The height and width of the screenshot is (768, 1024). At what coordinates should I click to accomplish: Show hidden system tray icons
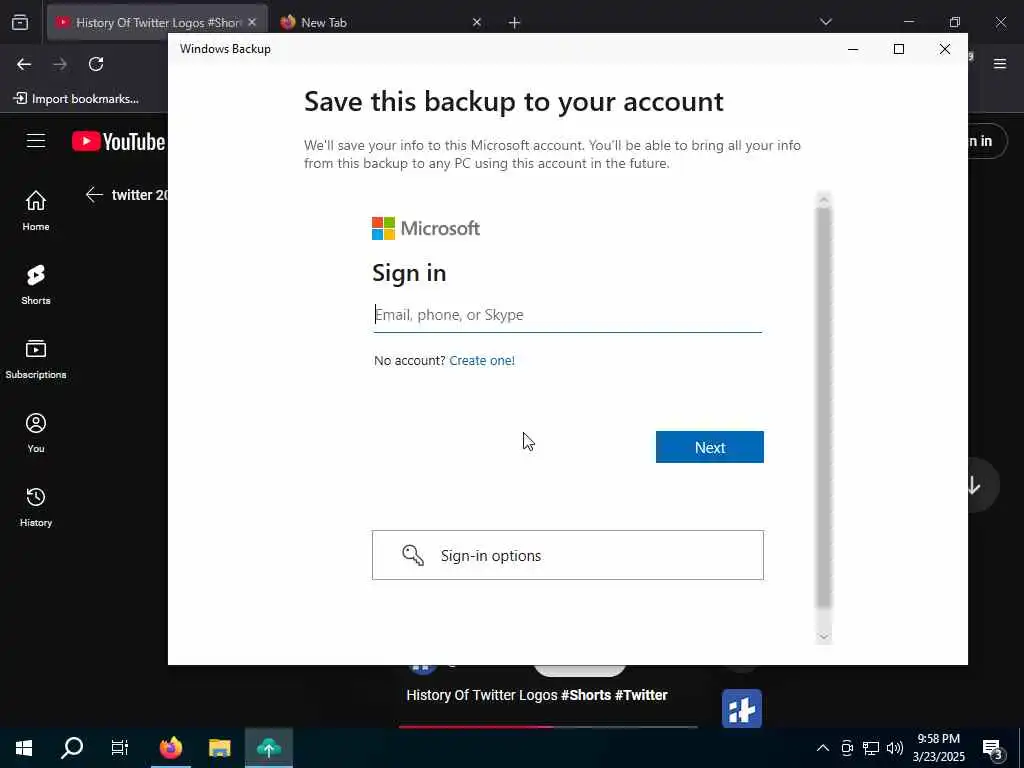click(823, 748)
